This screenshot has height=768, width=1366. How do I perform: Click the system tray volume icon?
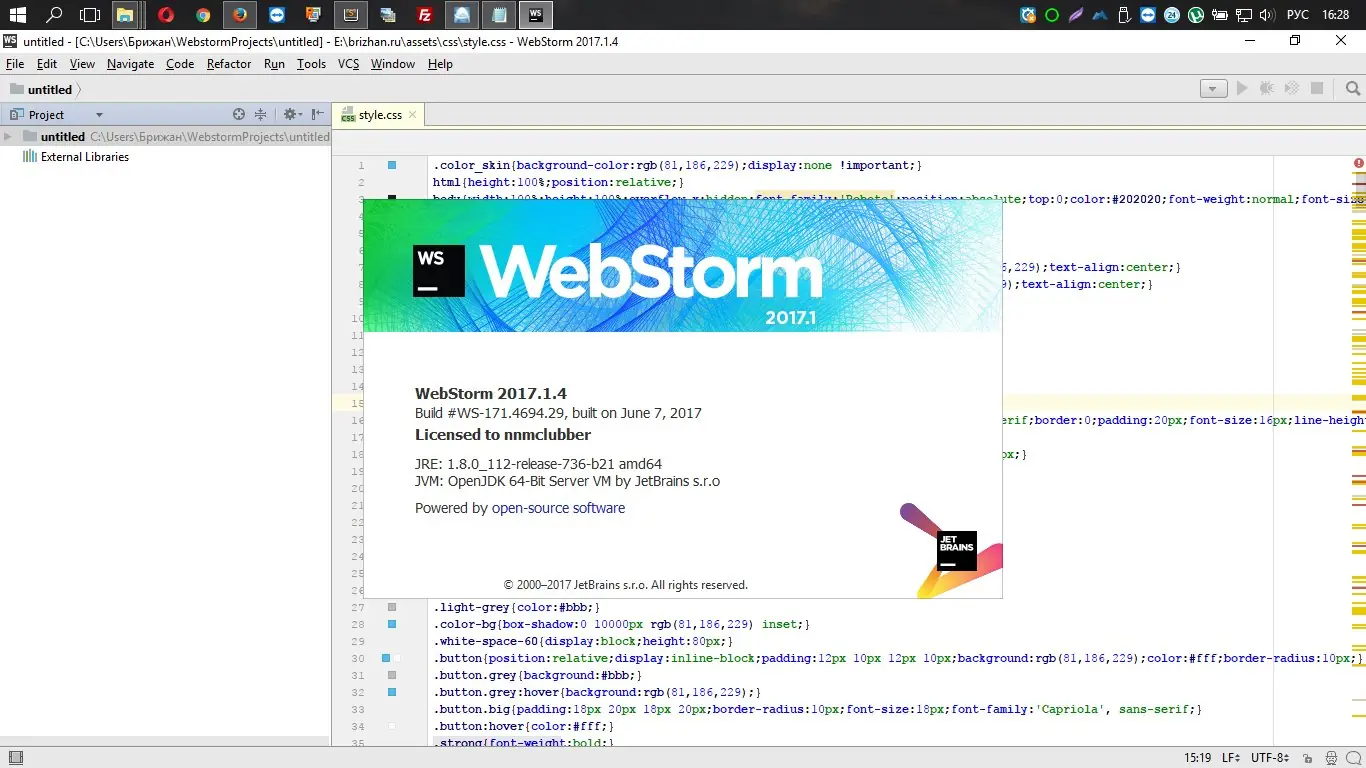pyautogui.click(x=1267, y=15)
